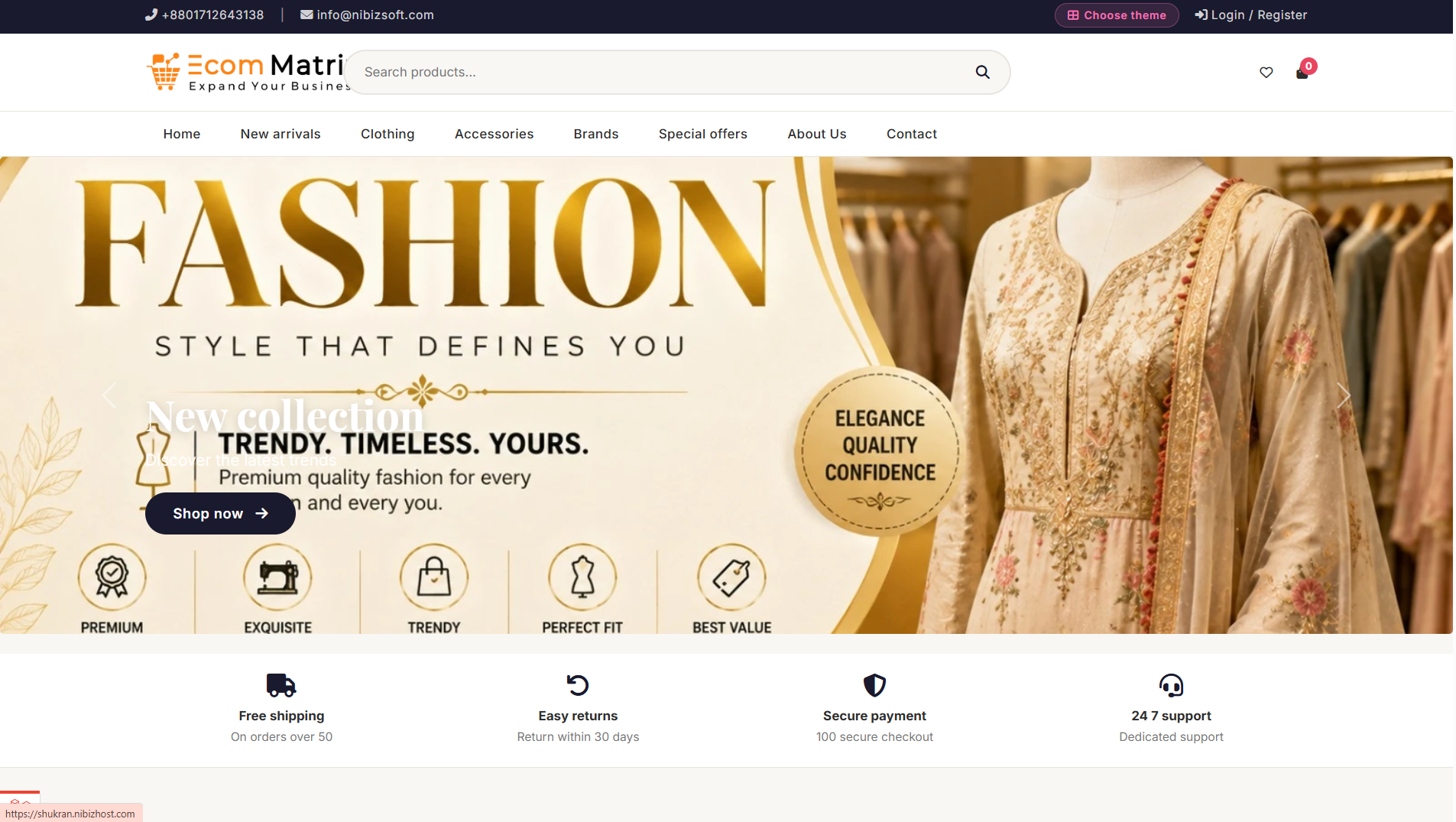Click the 'On orders over 50' text
Screen dimensions: 1456x822
281,737
